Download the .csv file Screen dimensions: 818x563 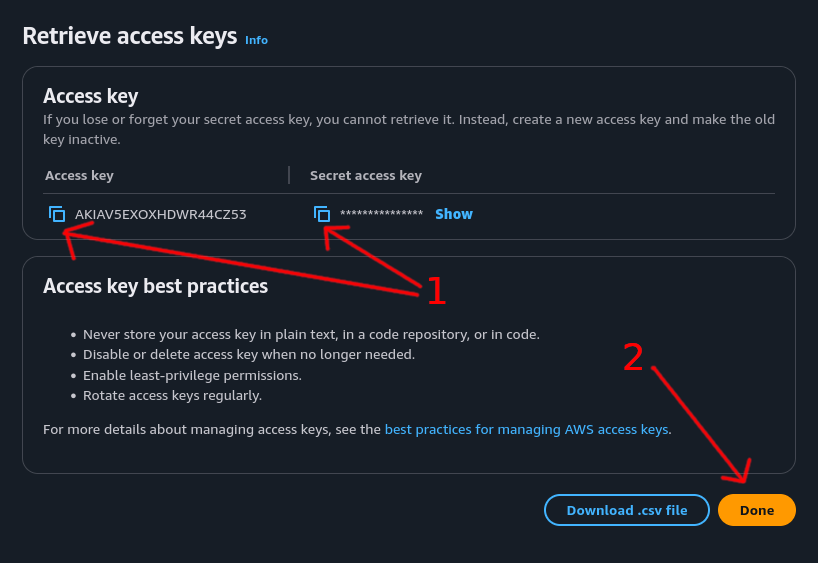(x=626, y=510)
